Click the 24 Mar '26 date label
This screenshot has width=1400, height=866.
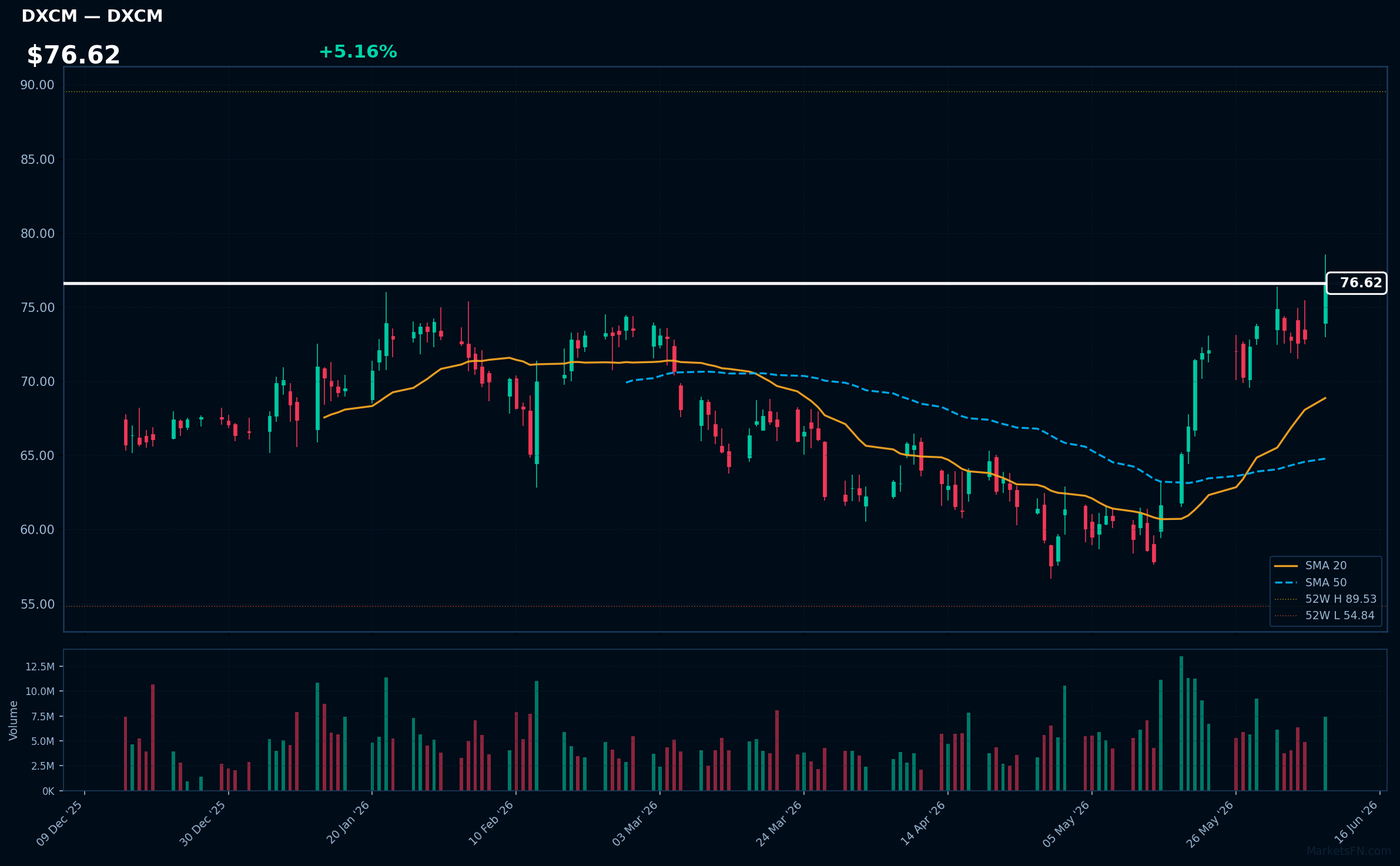tap(779, 824)
